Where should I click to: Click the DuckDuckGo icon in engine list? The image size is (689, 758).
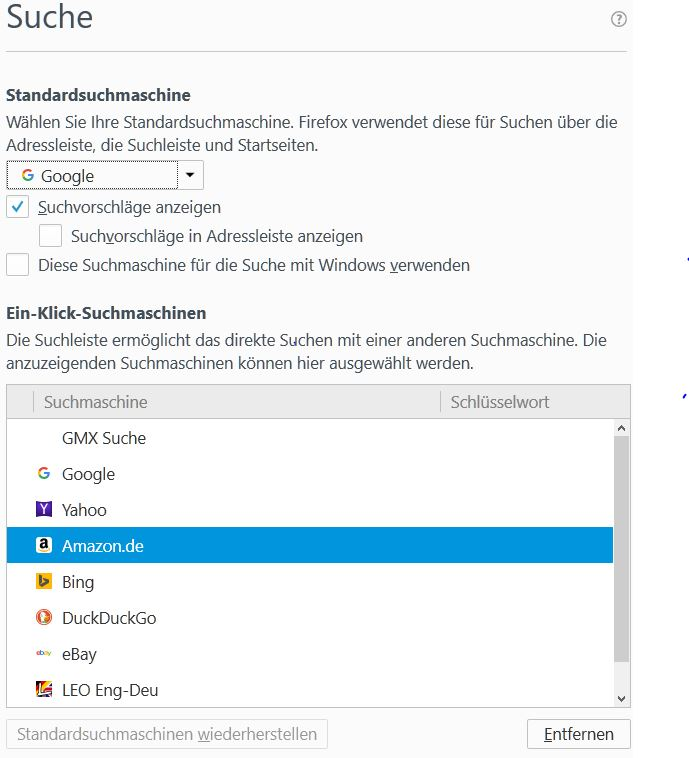pyautogui.click(x=44, y=618)
